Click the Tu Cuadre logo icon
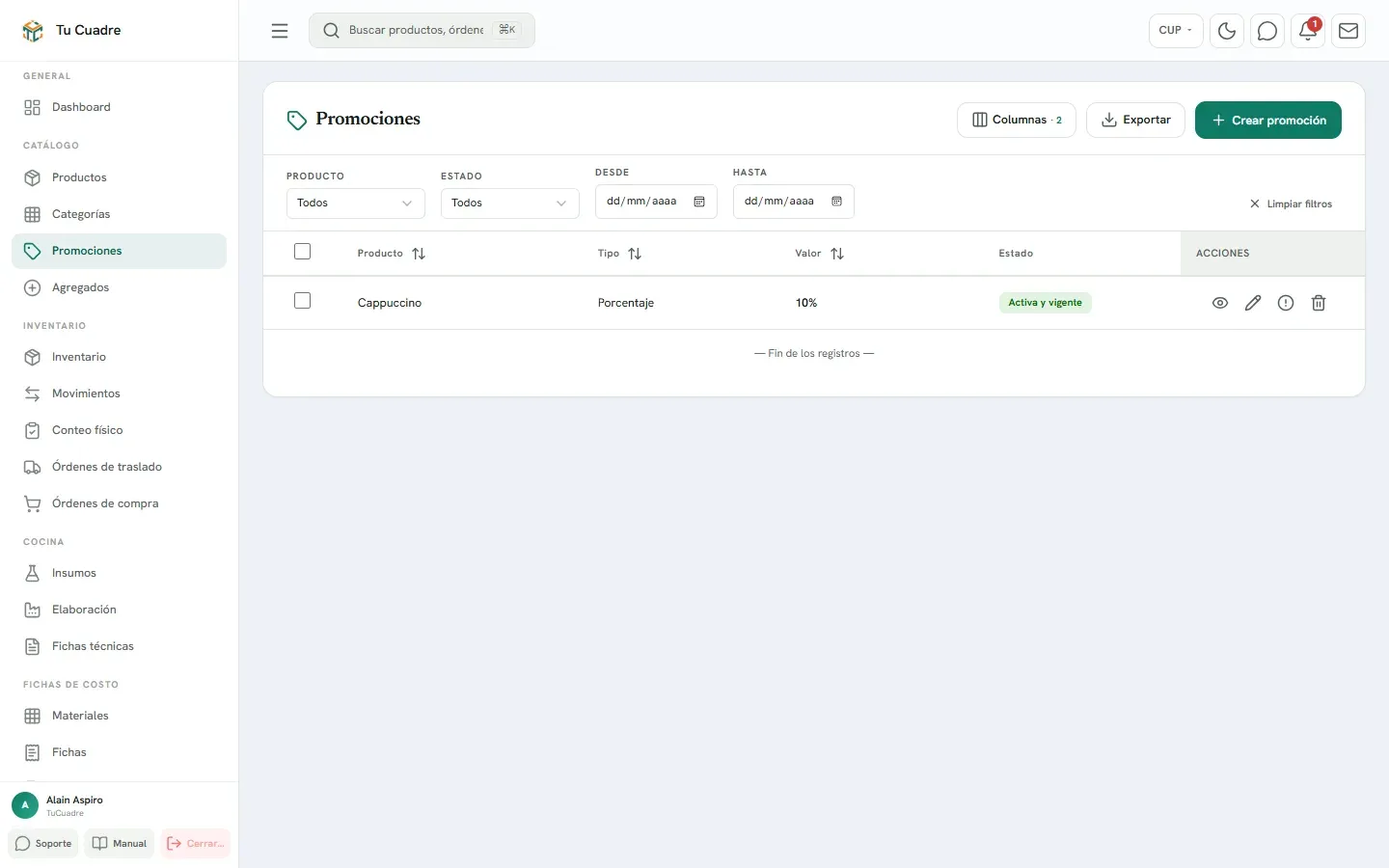The width and height of the screenshot is (1389, 868). (x=33, y=31)
